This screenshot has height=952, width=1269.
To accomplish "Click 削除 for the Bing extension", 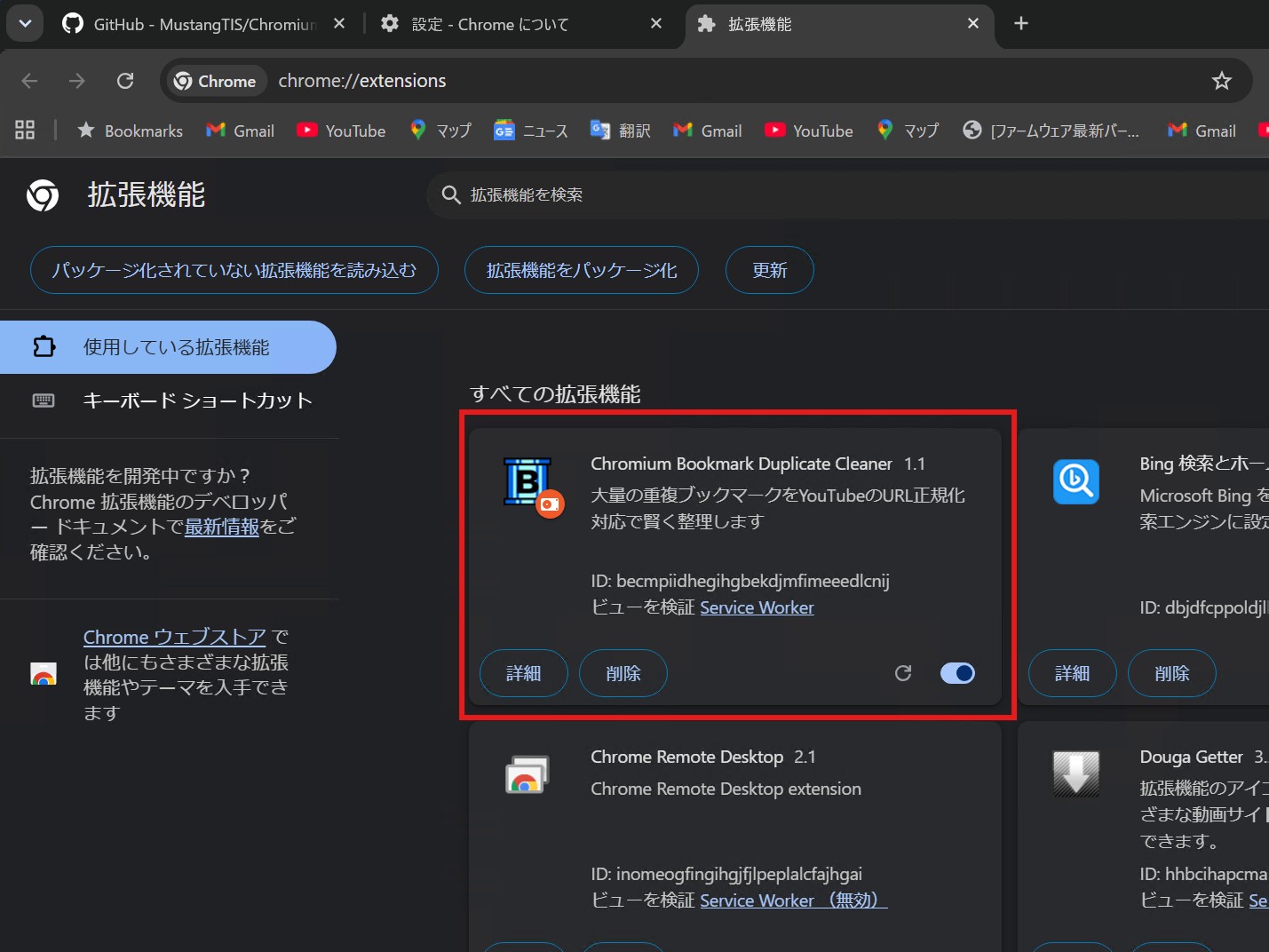I will [x=1172, y=673].
